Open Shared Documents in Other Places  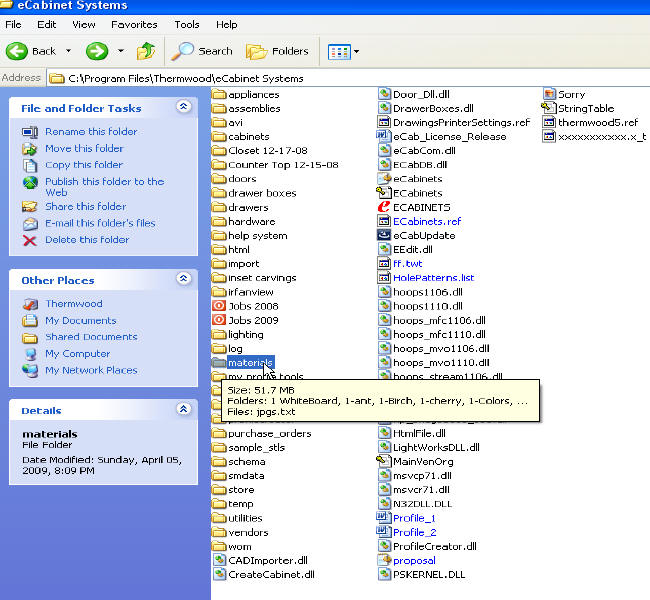coord(91,337)
